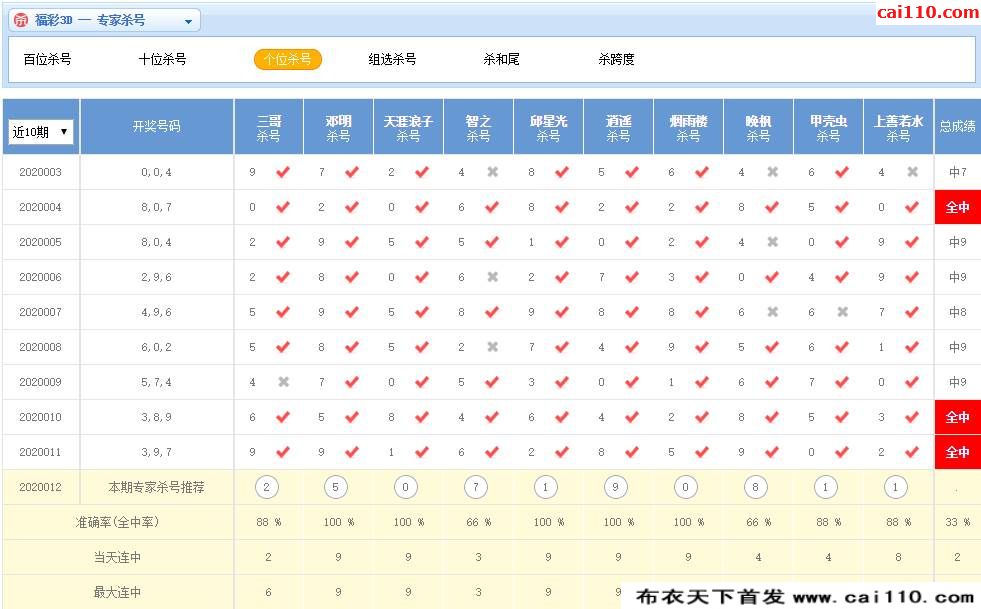This screenshot has height=609, width=981.
Task: Click the gray X for 上善若水 in row 2020003
Action: pos(913,171)
